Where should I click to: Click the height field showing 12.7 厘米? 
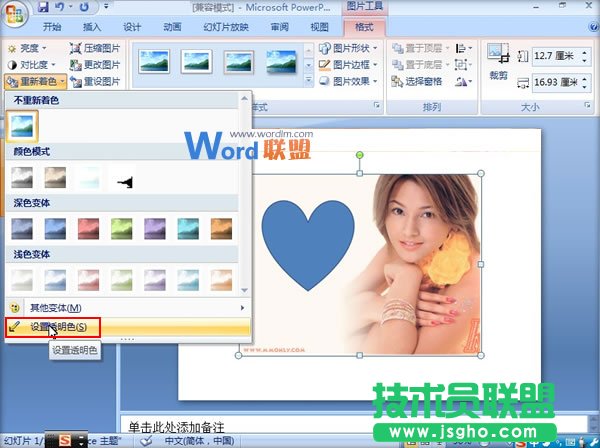pyautogui.click(x=556, y=56)
